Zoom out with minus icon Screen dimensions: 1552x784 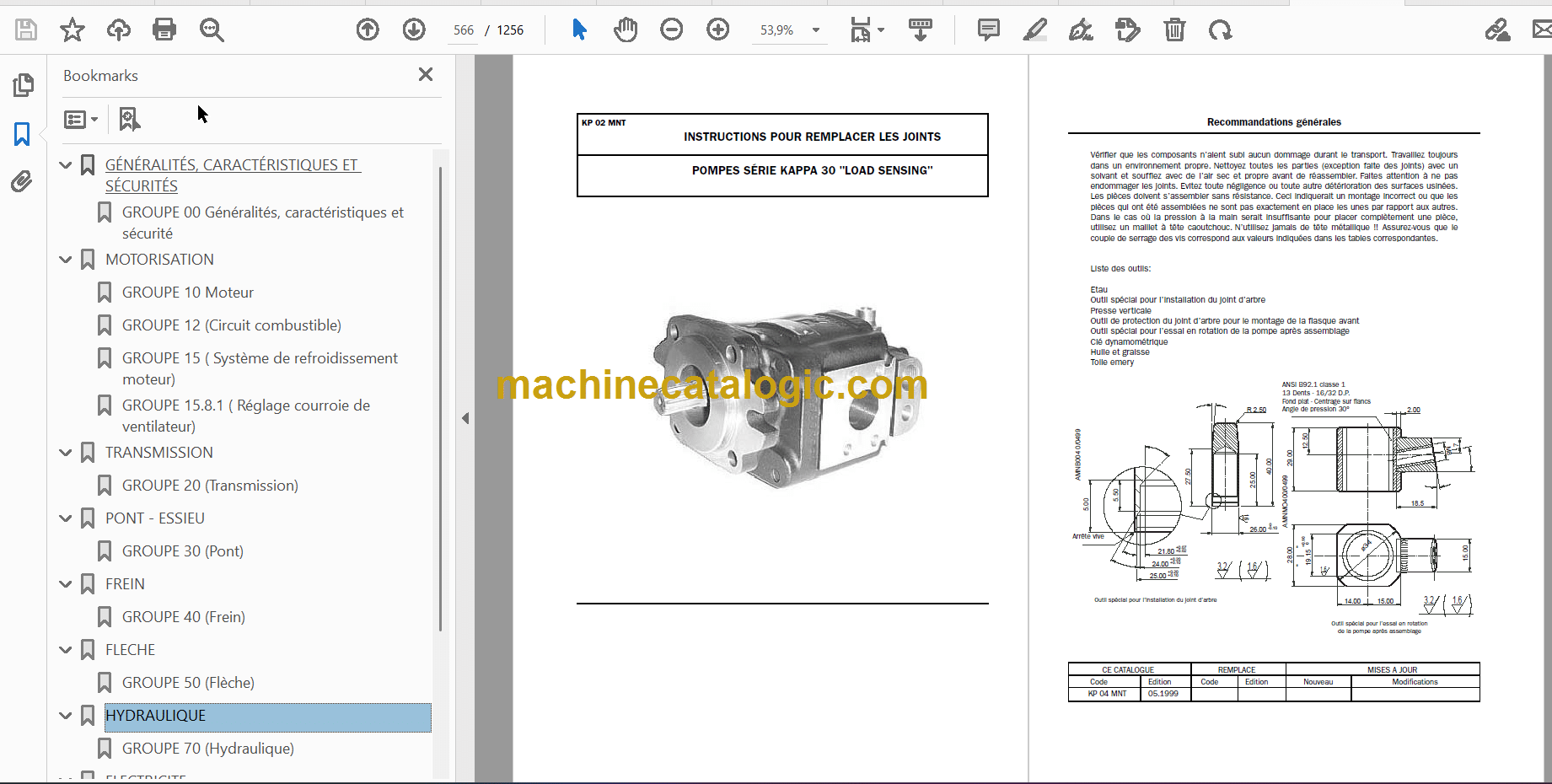[x=672, y=30]
